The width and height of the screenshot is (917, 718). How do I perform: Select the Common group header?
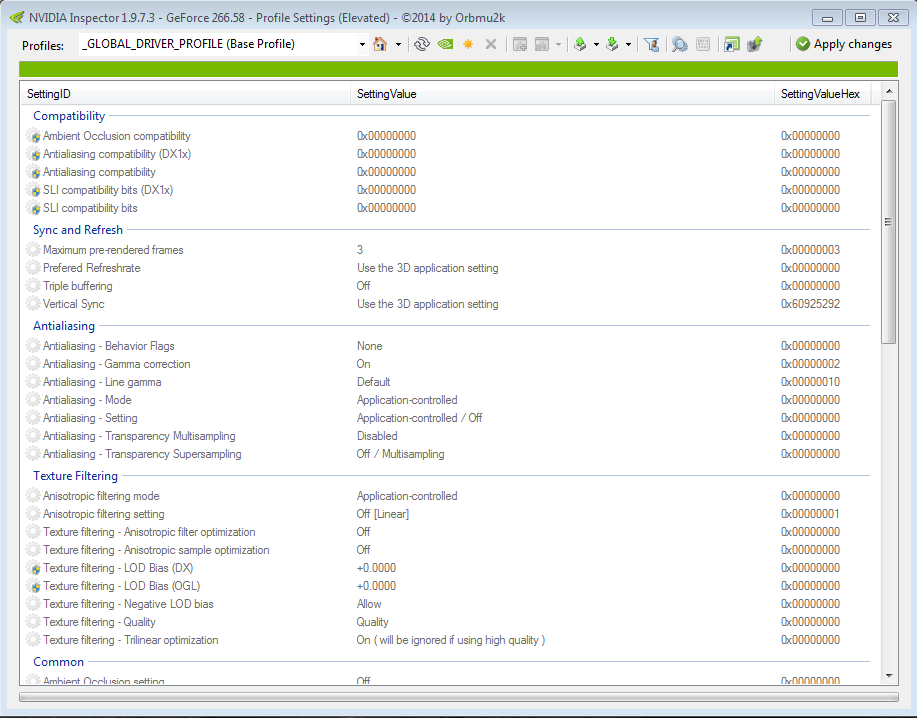tap(58, 662)
